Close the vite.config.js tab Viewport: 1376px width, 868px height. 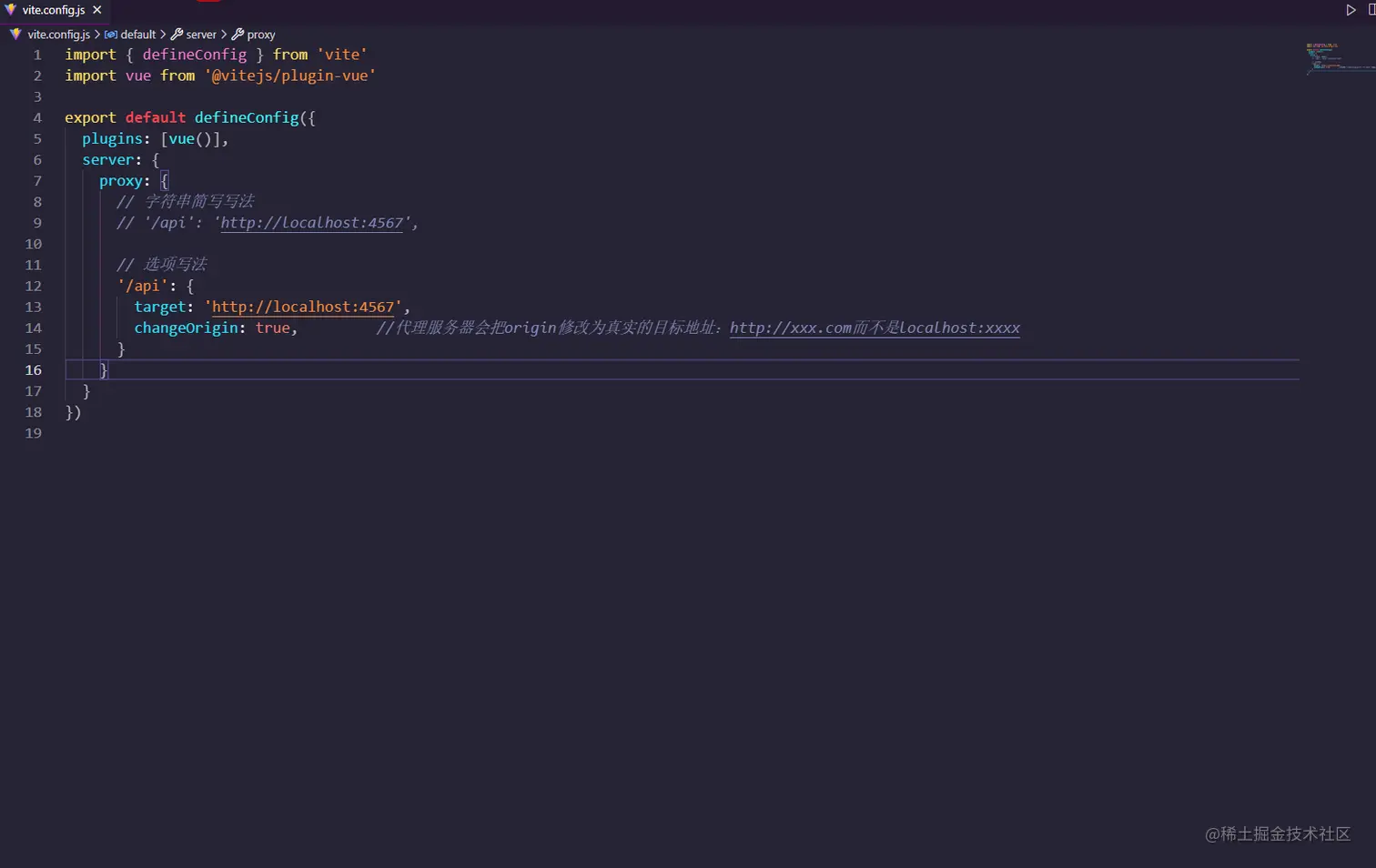click(x=96, y=10)
